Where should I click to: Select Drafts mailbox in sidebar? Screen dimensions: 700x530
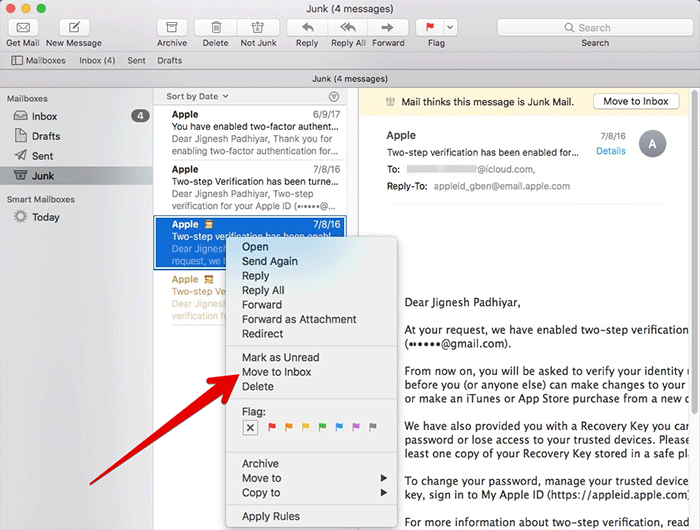tap(76, 136)
